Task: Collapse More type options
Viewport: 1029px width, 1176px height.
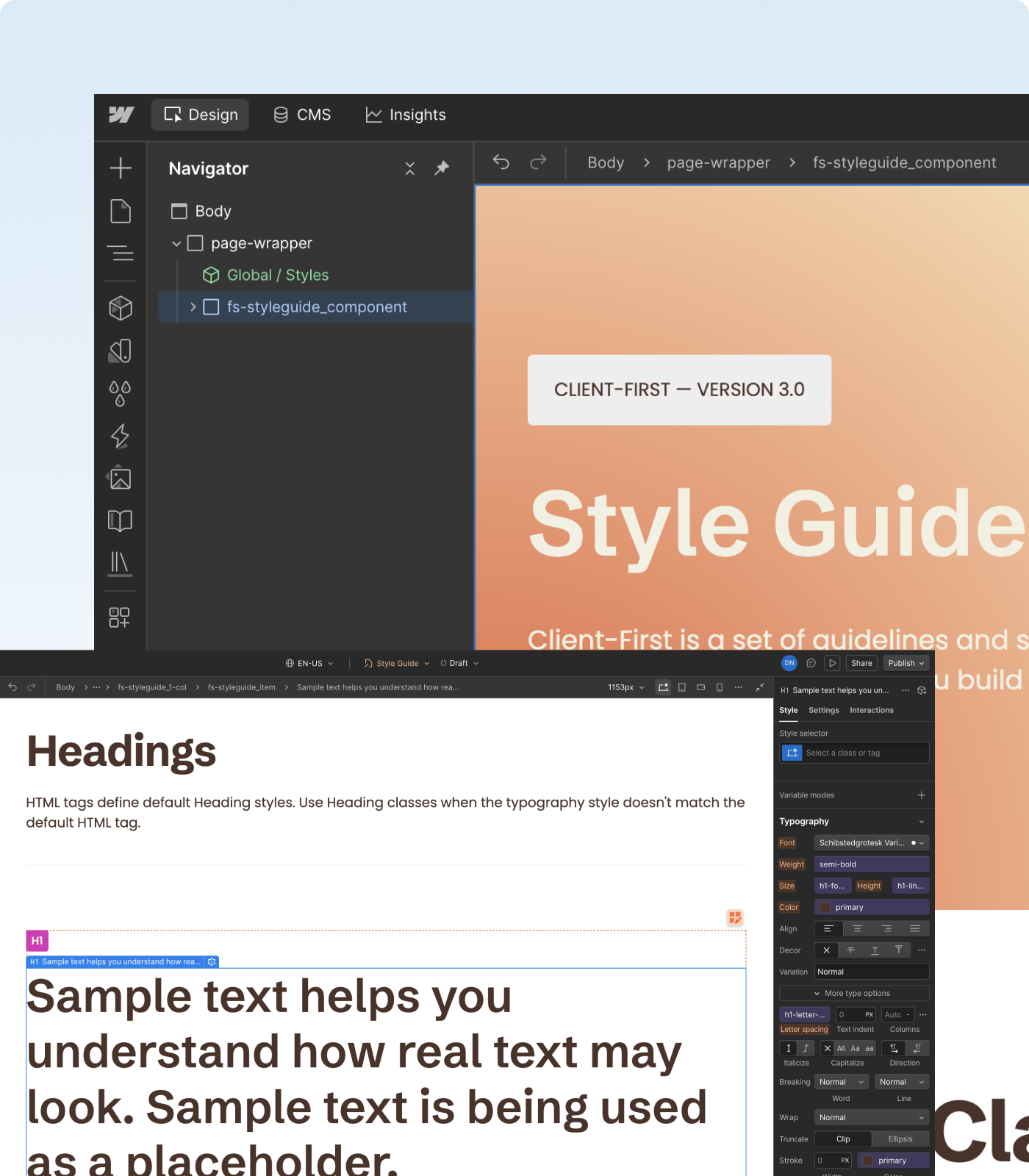Action: point(854,993)
